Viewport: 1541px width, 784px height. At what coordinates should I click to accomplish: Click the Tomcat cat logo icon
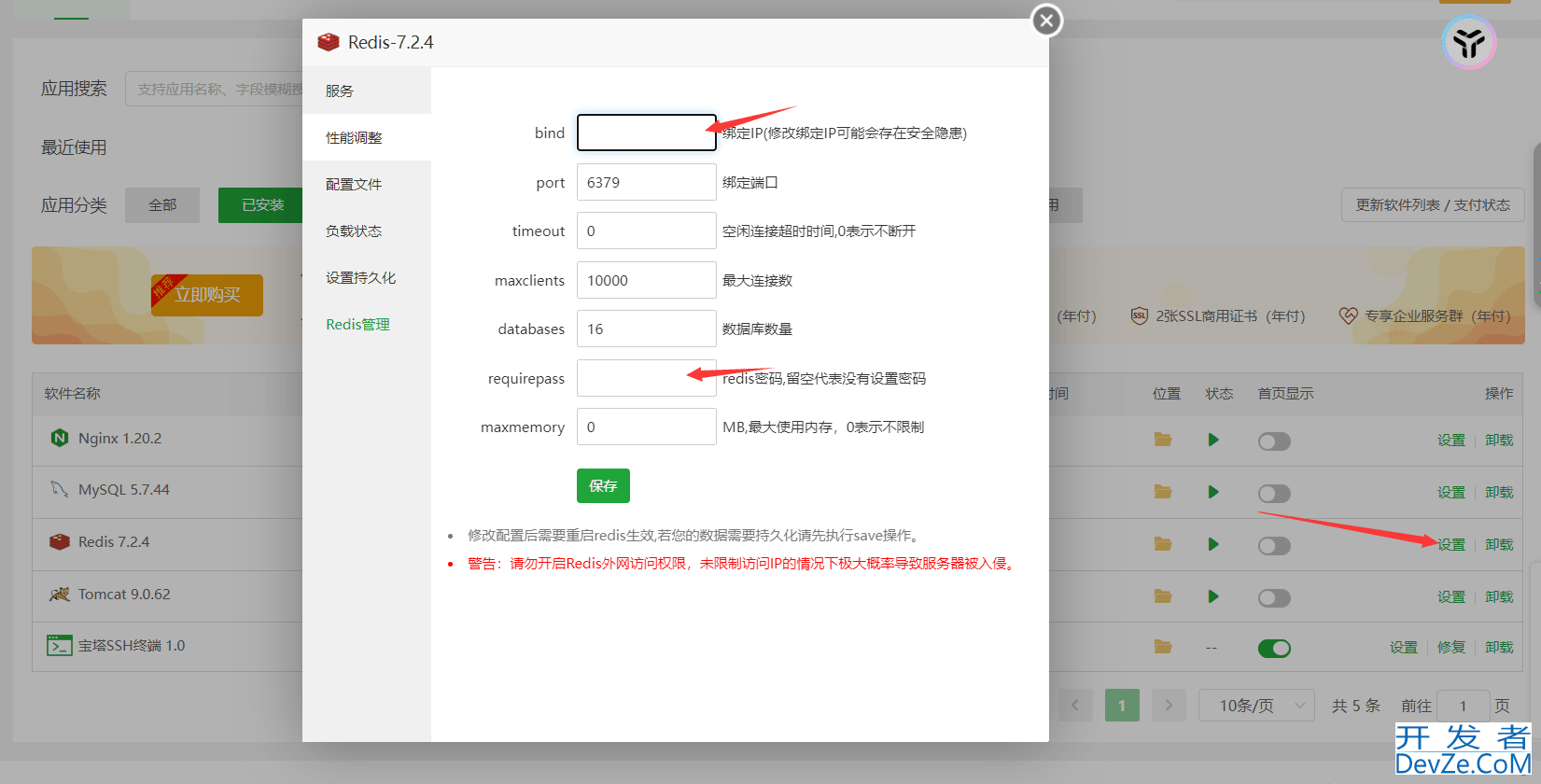[60, 594]
